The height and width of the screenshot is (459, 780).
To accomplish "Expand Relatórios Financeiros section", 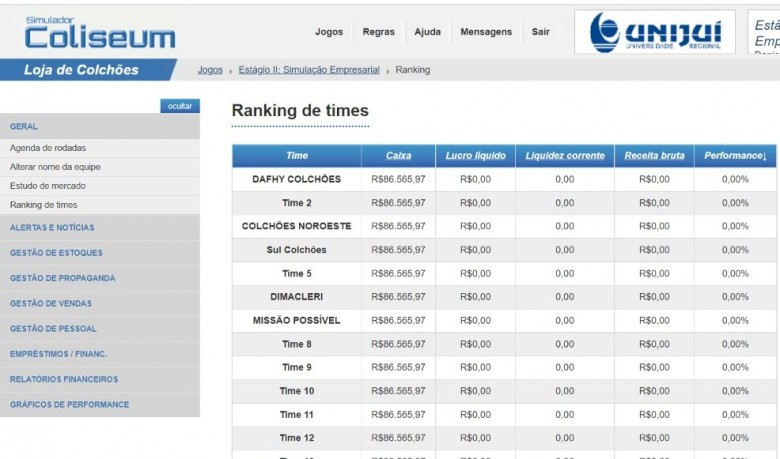I will pyautogui.click(x=64, y=379).
